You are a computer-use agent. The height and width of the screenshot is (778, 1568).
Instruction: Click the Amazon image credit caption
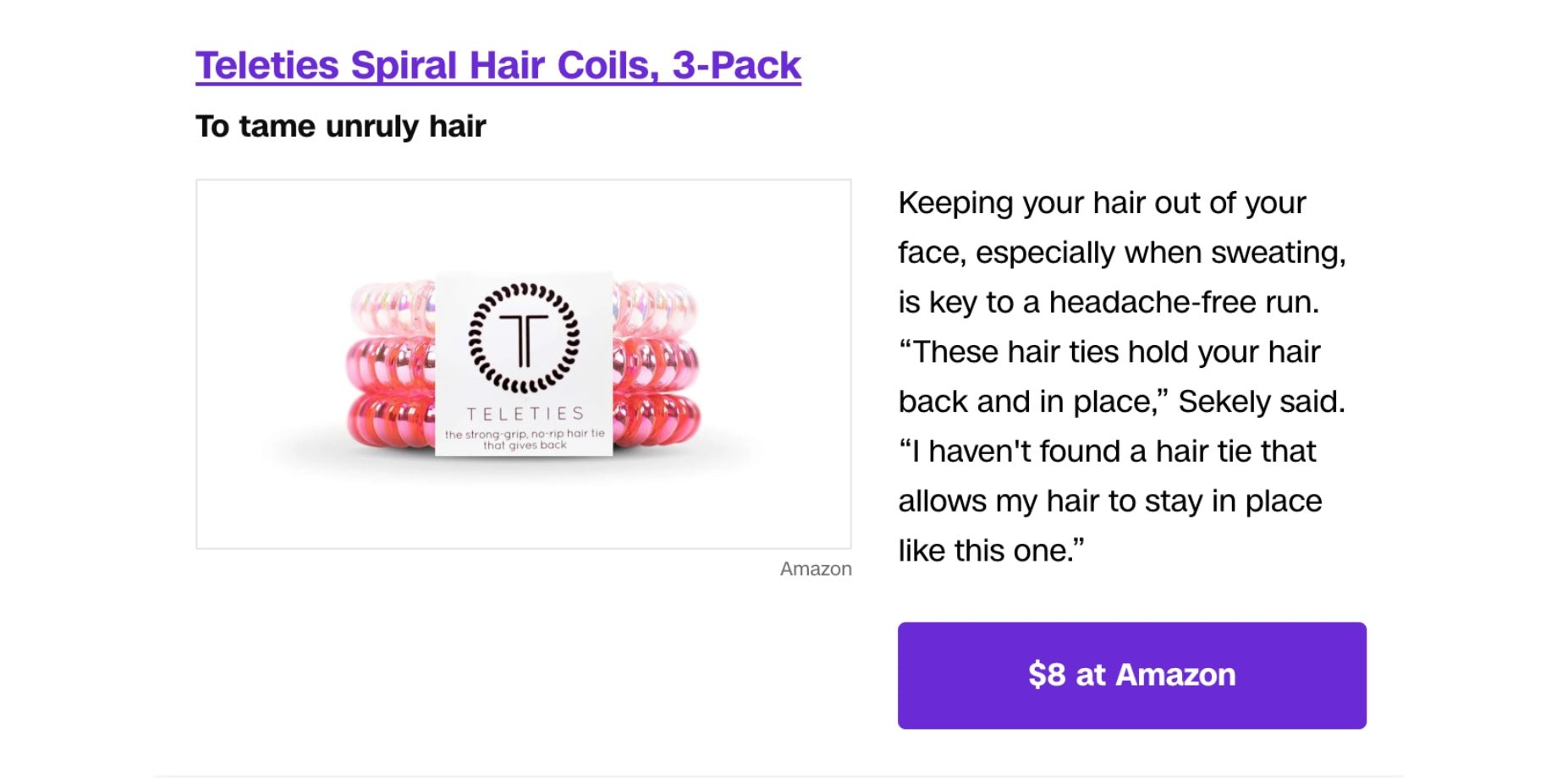815,569
